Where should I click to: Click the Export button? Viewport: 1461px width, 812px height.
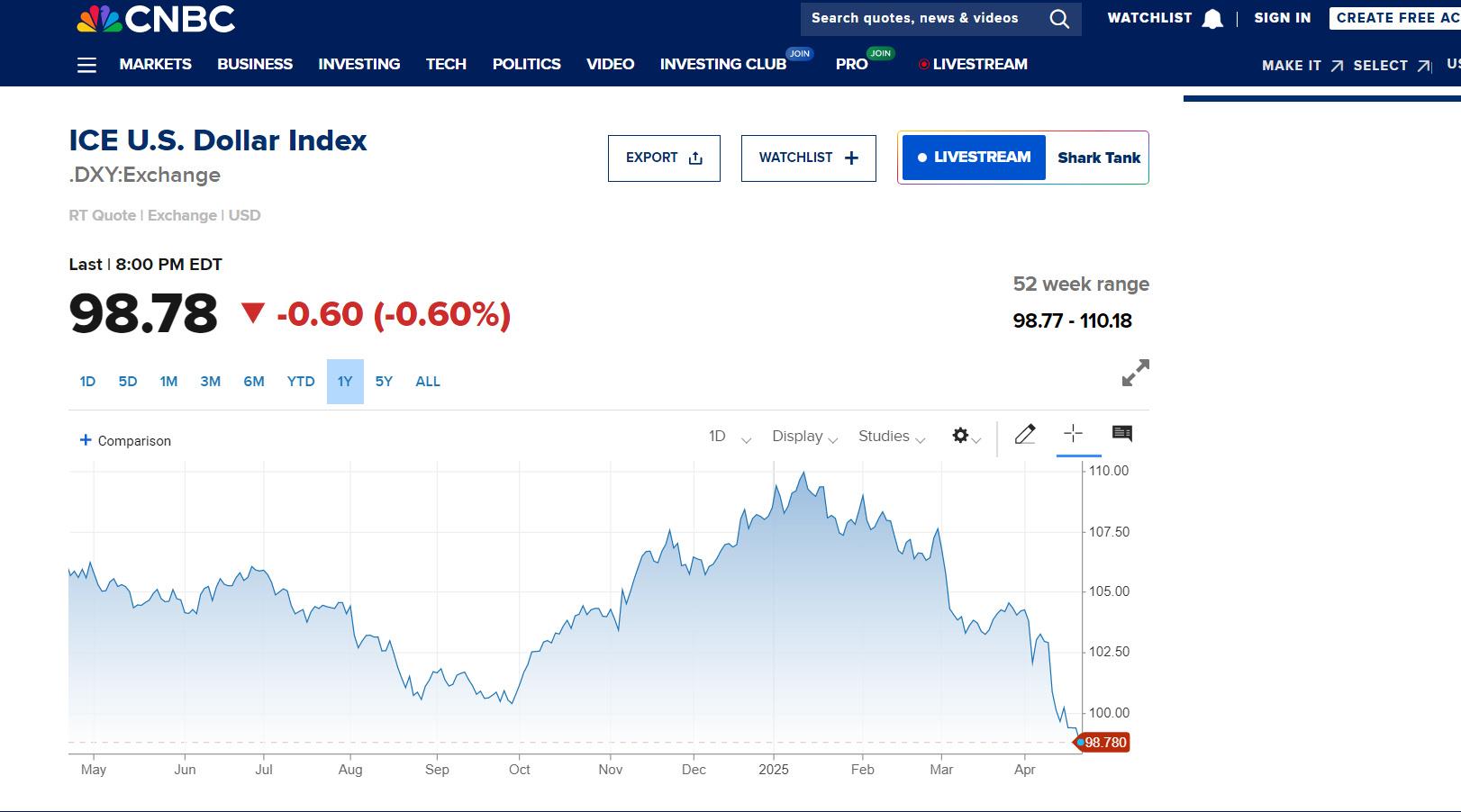point(664,158)
